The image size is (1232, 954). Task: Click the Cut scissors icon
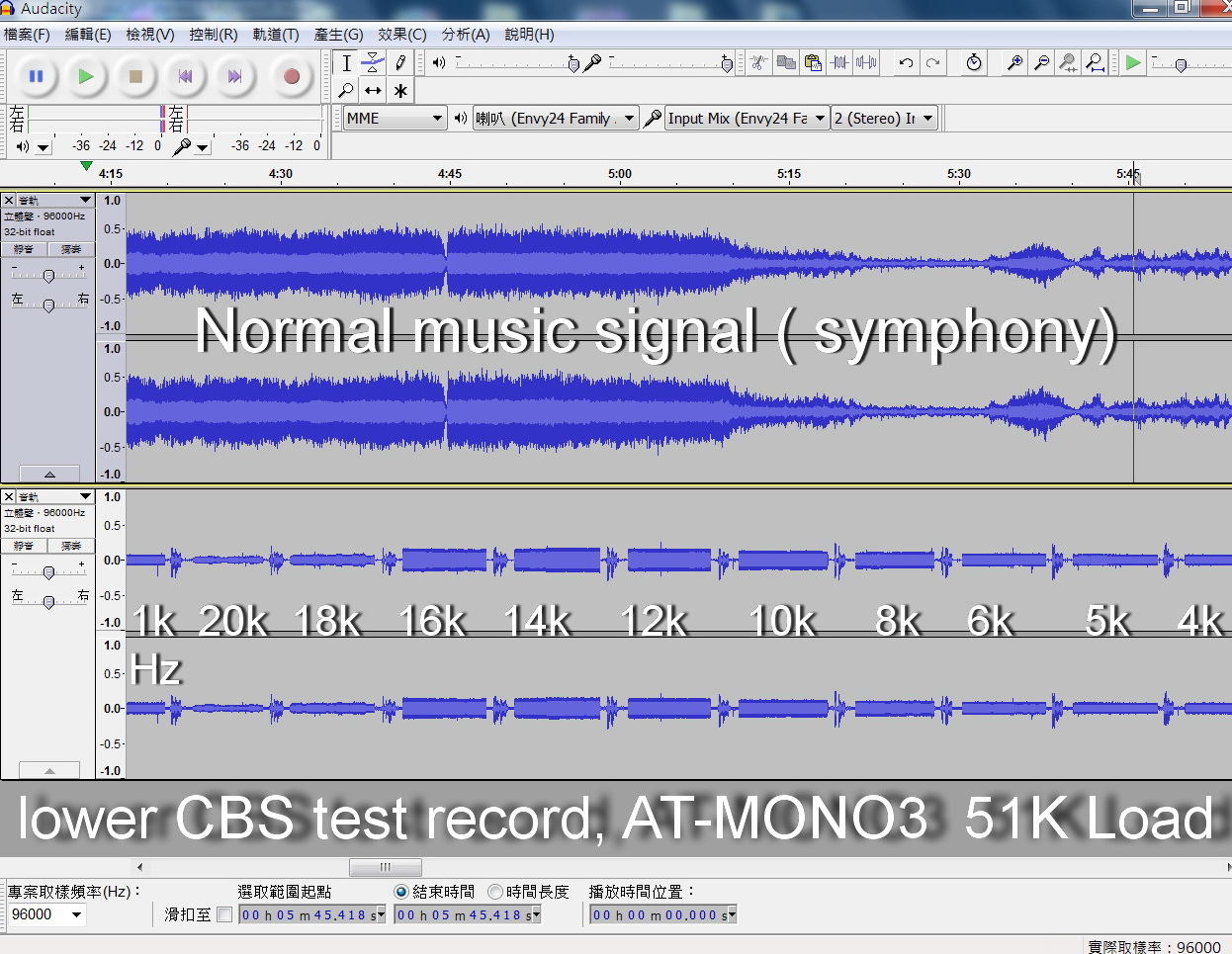(x=758, y=63)
